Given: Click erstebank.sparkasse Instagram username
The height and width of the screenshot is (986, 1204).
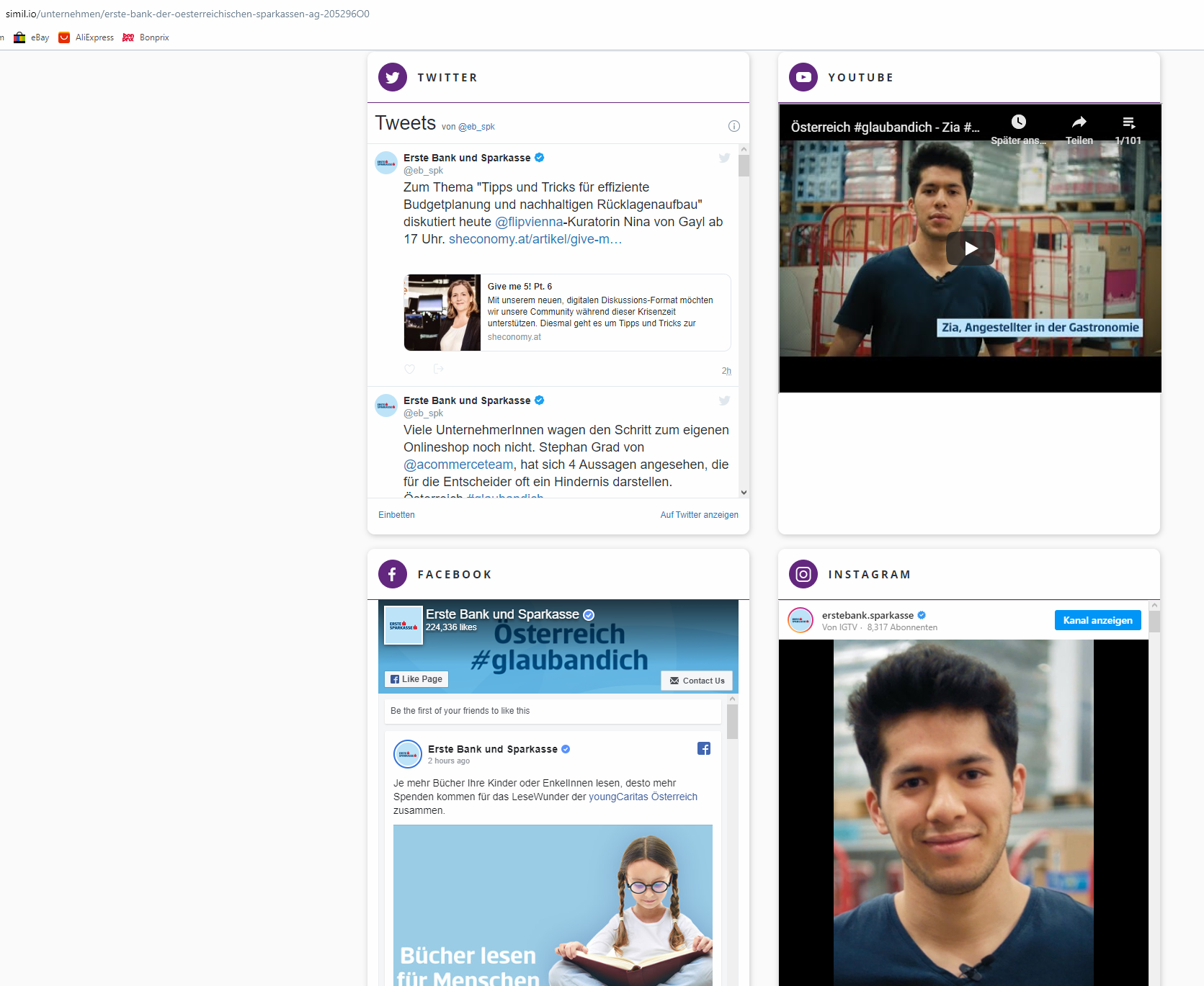Looking at the screenshot, I should tap(868, 615).
